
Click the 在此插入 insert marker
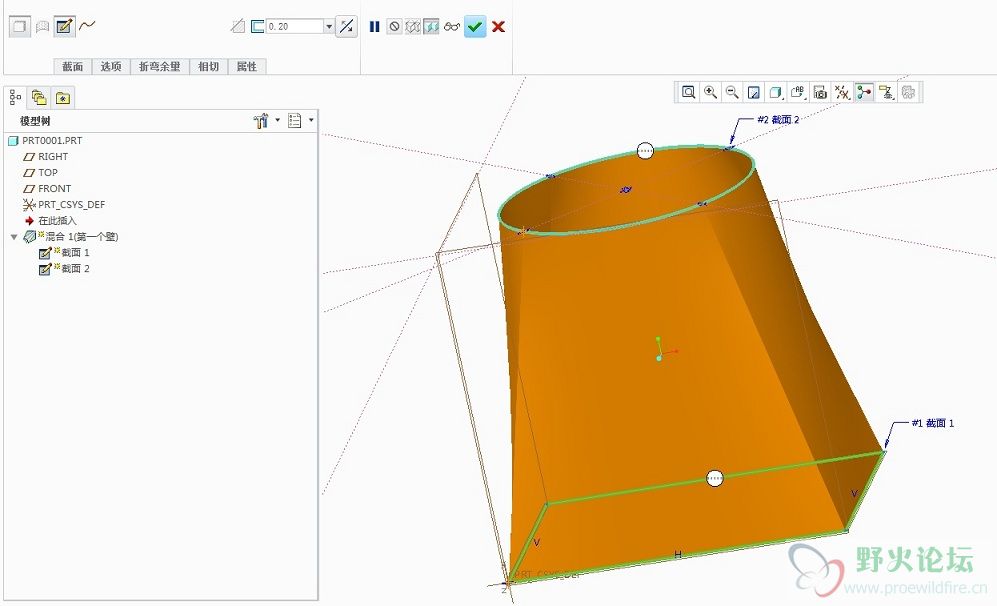(50, 220)
